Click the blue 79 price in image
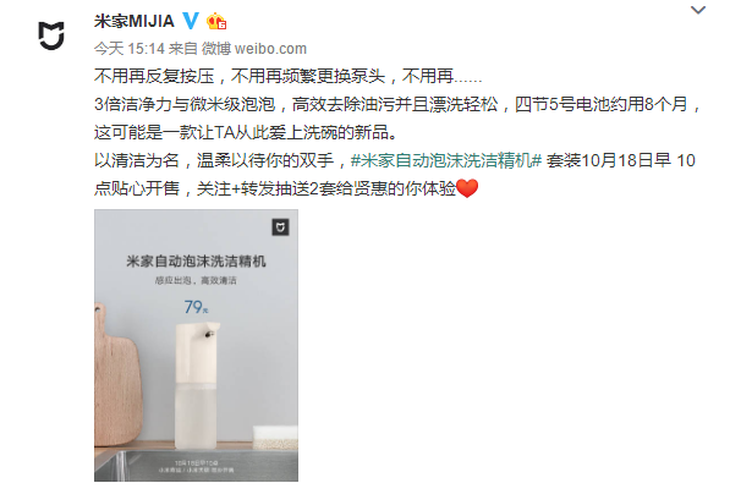Viewport: 730px width, 494px height. pyautogui.click(x=196, y=307)
